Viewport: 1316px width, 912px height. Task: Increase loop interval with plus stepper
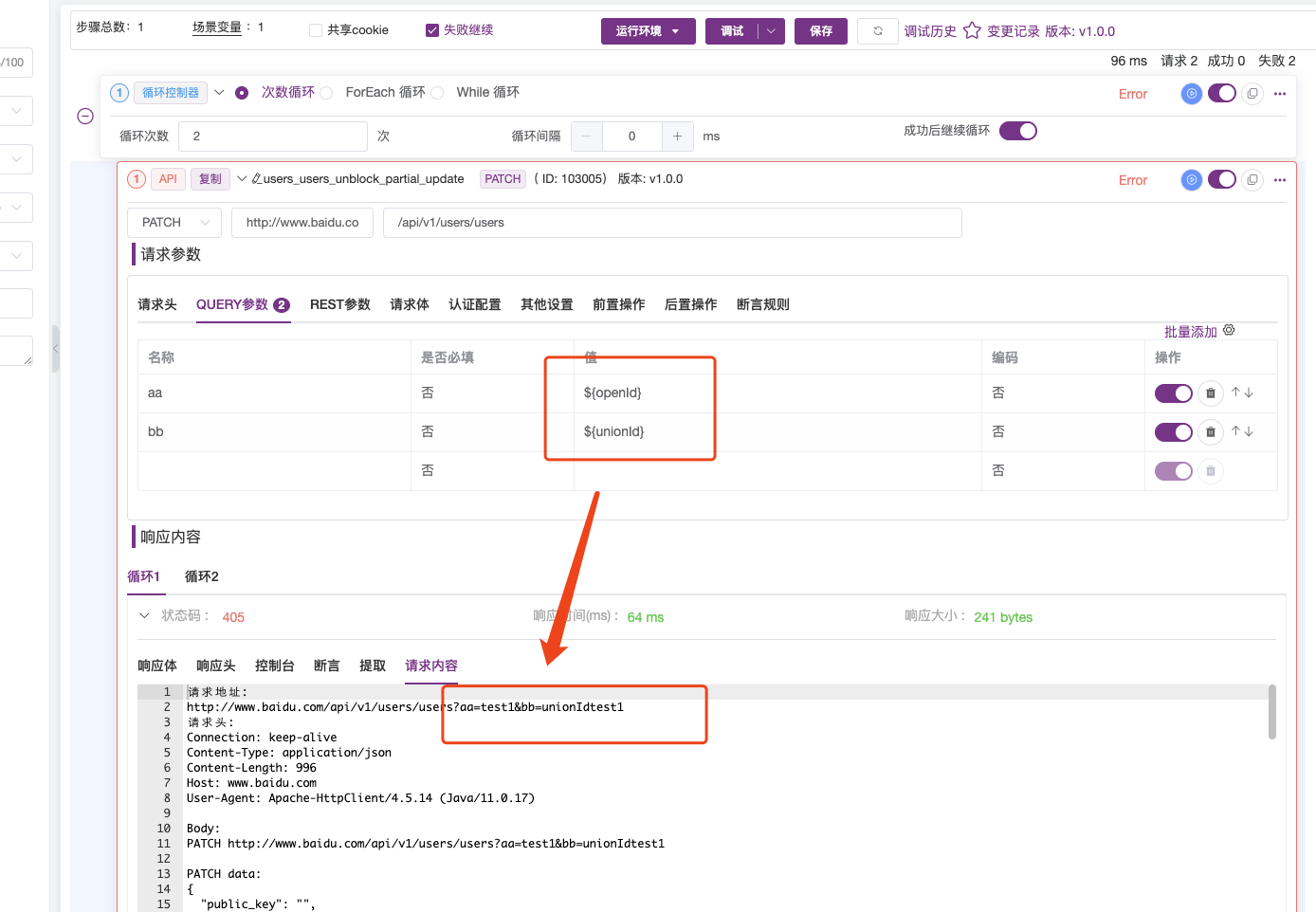678,136
